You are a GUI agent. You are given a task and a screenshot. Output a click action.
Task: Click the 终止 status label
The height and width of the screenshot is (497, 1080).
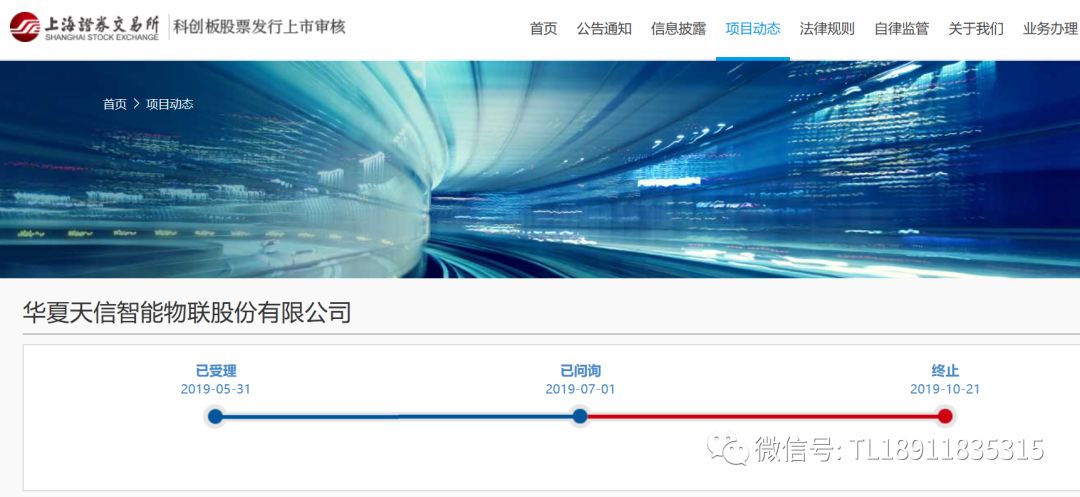pos(945,372)
